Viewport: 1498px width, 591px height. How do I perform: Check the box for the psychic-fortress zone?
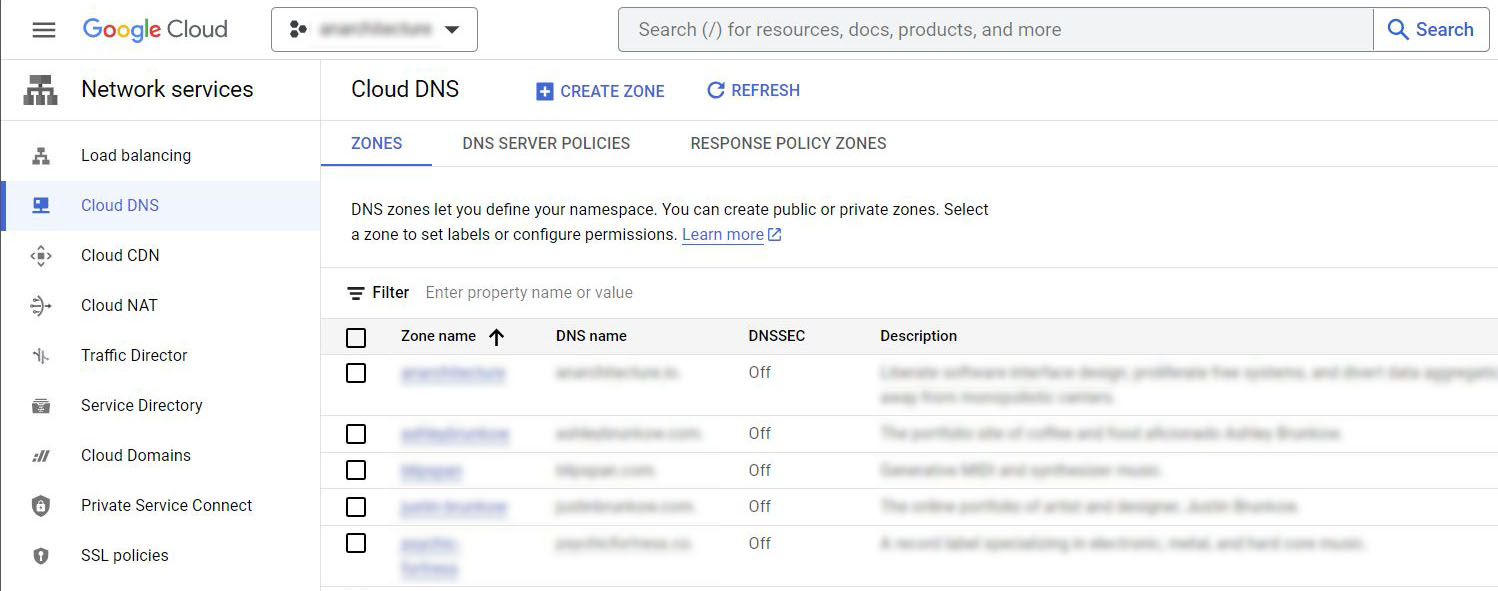(x=356, y=543)
